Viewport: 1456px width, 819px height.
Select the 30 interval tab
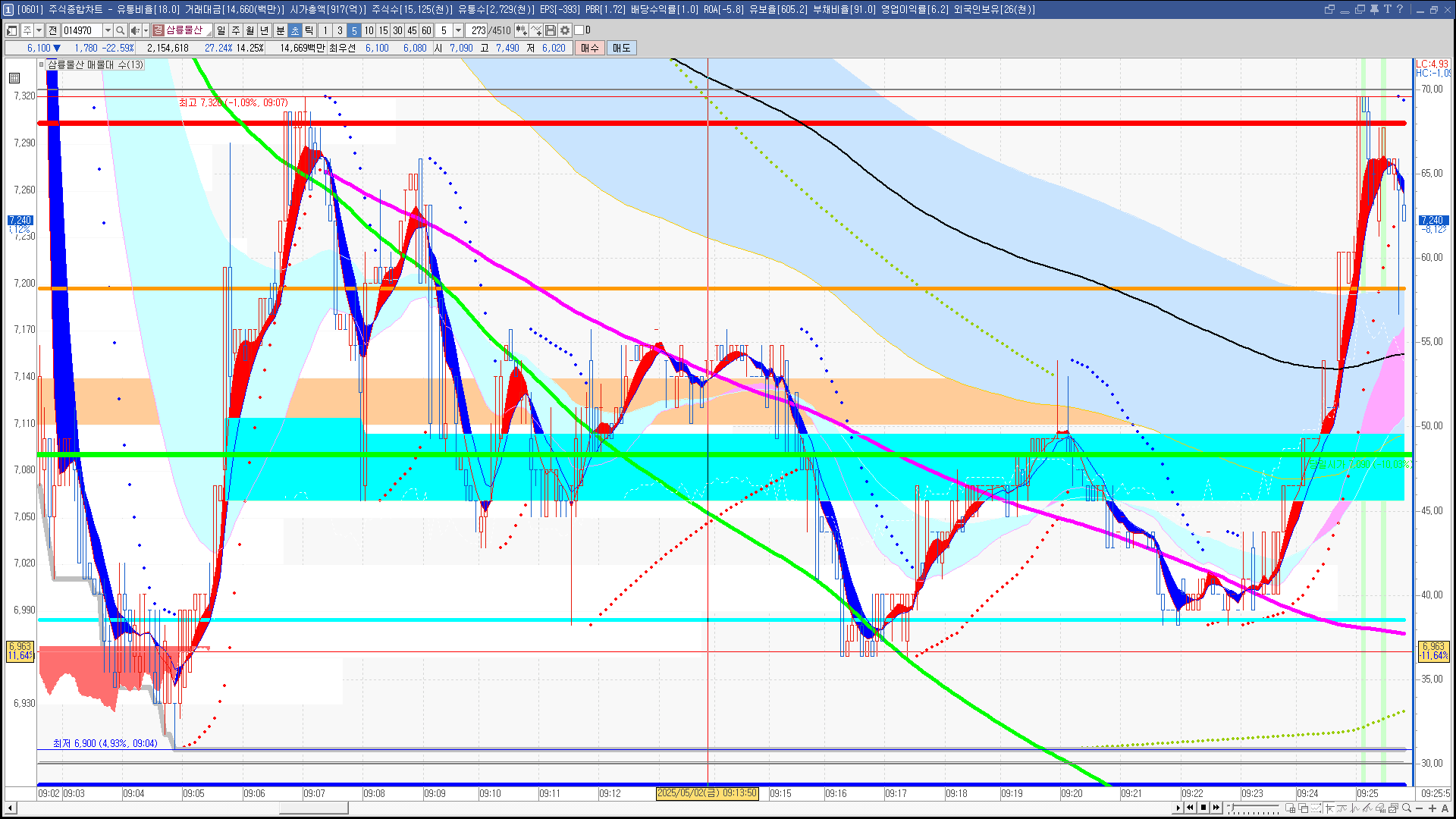397,30
